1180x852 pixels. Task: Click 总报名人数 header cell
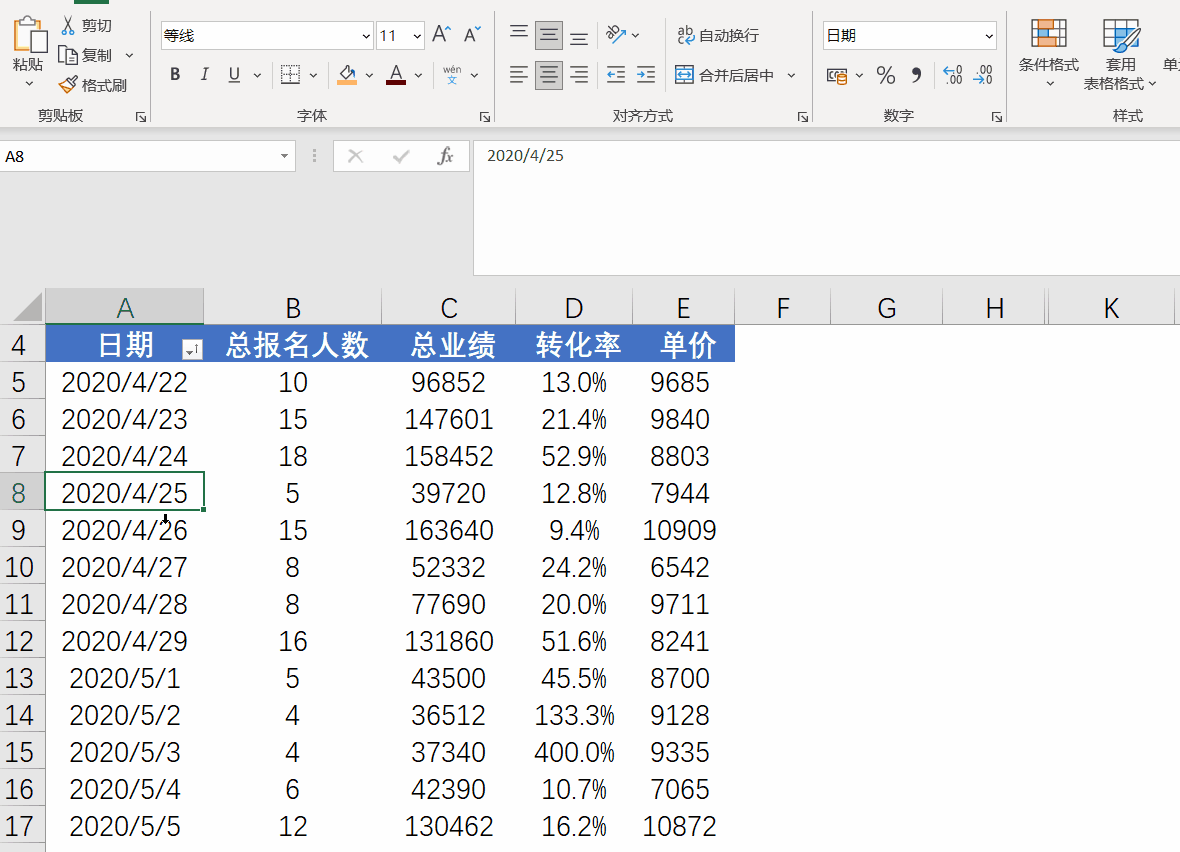(x=293, y=345)
